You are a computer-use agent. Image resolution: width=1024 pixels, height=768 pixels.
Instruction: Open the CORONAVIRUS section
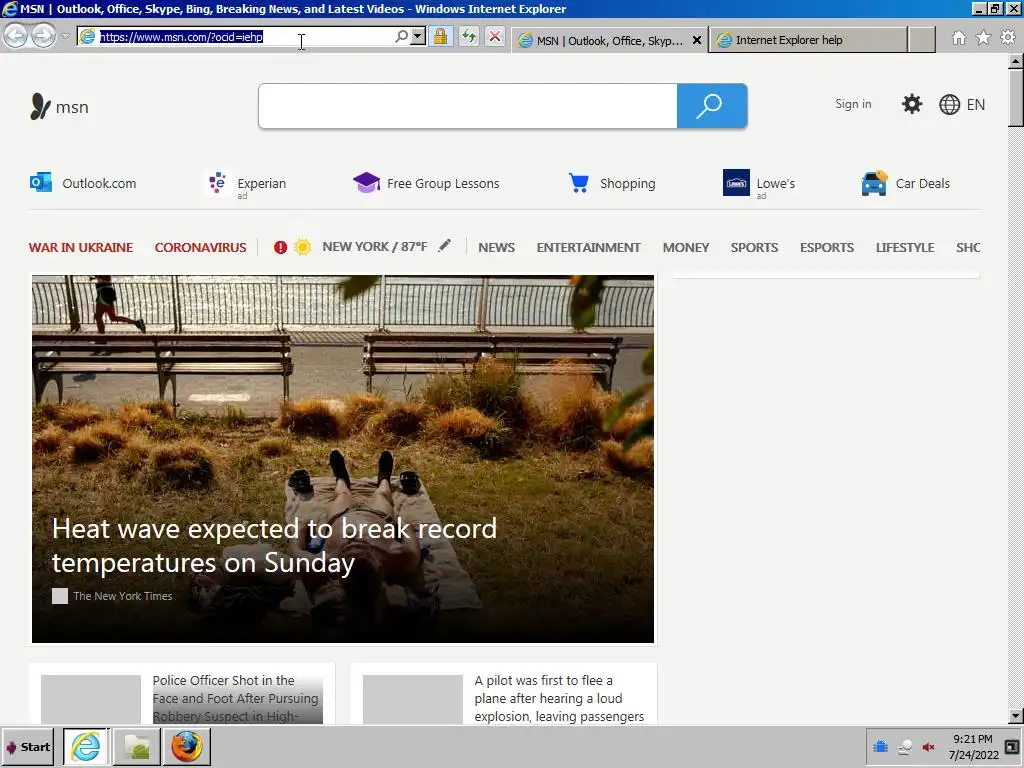tap(200, 248)
